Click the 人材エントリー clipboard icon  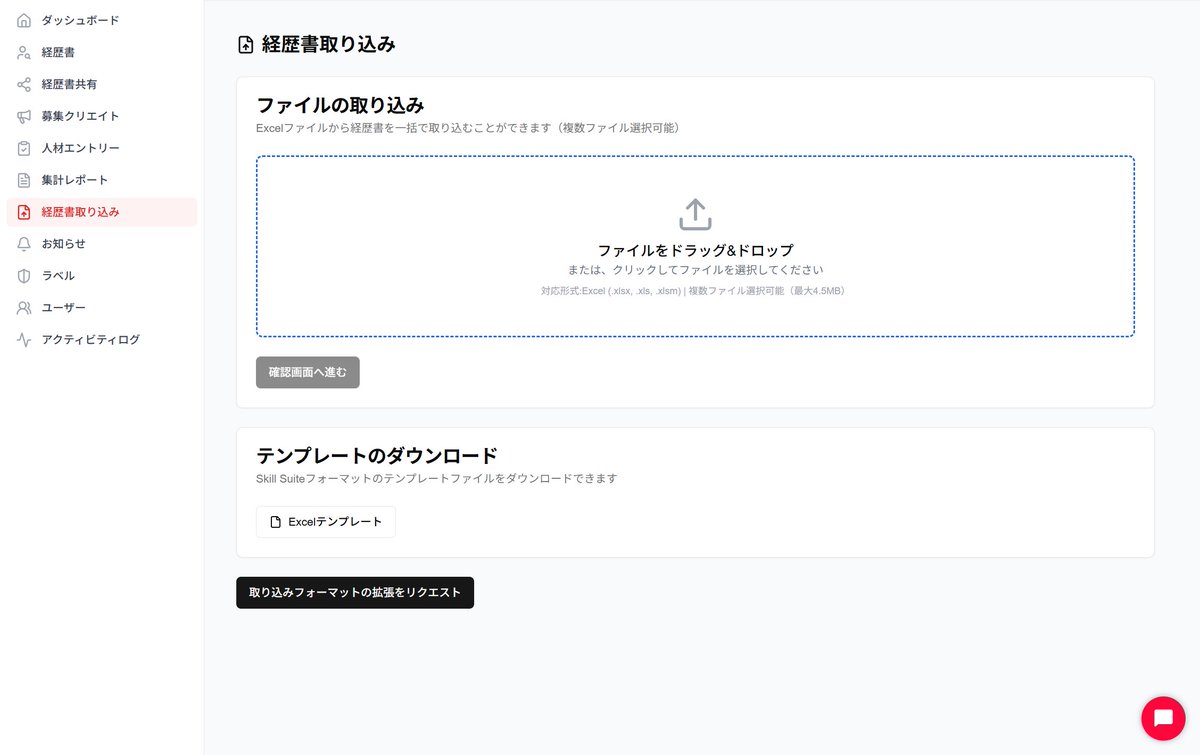(24, 148)
